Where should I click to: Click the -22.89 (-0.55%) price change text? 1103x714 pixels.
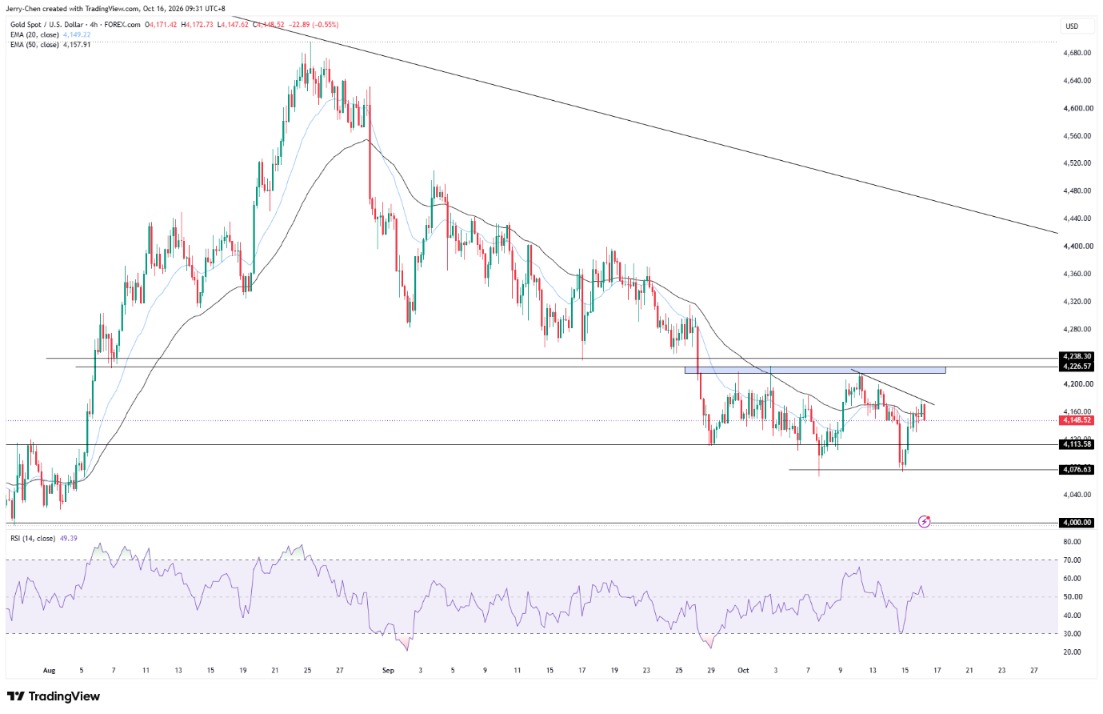[x=313, y=25]
